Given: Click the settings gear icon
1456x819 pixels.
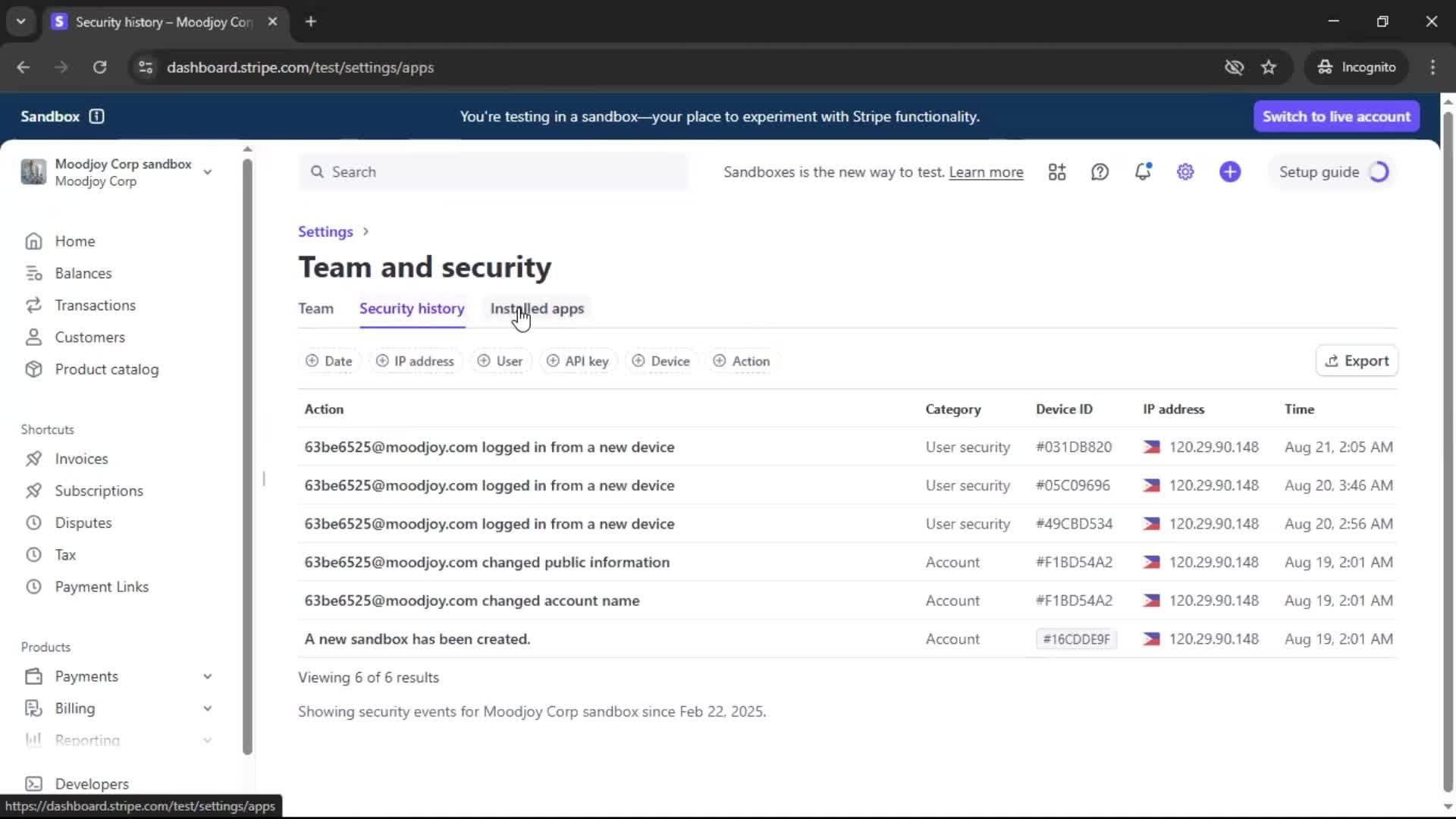Looking at the screenshot, I should (1185, 172).
